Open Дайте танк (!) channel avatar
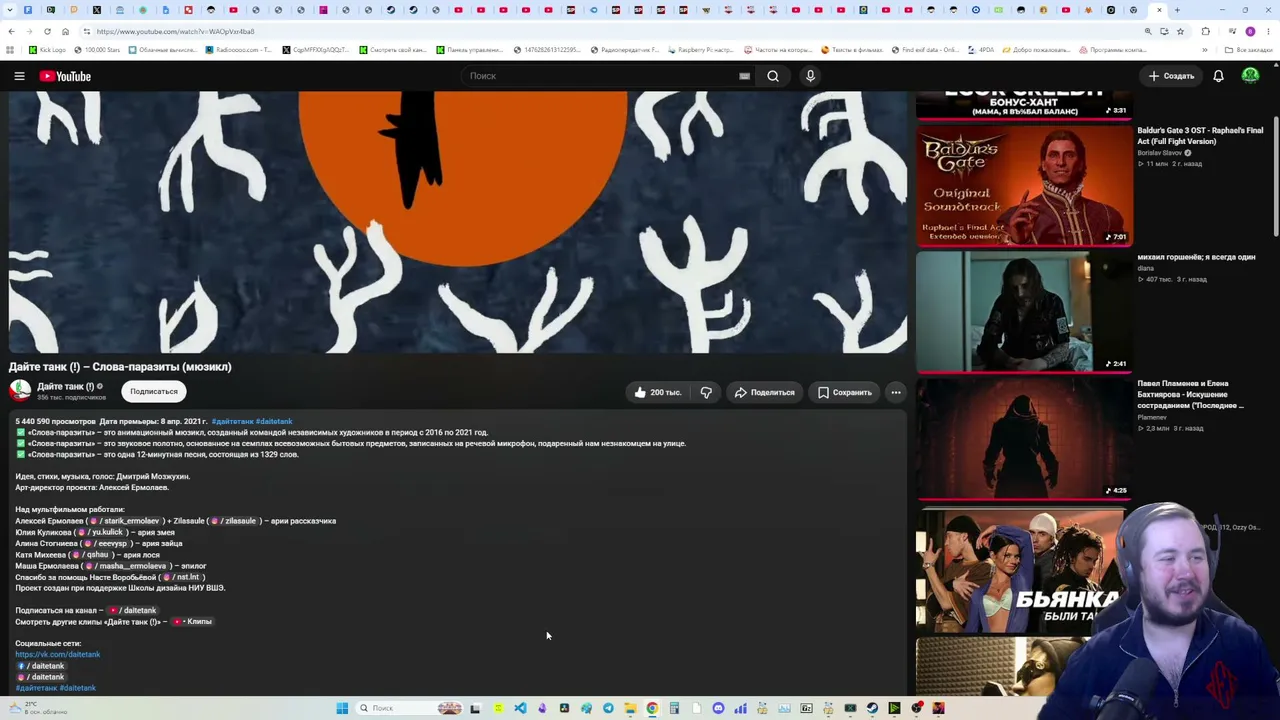The height and width of the screenshot is (720, 1280). (20, 391)
